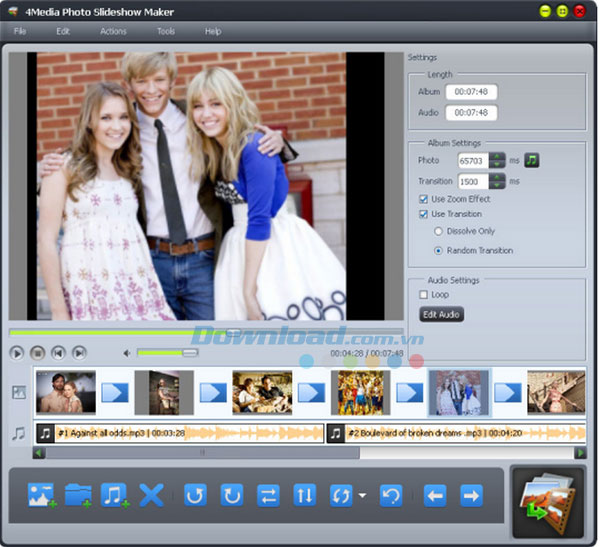Click the Add Audio music icon
600x547 pixels.
[115, 495]
